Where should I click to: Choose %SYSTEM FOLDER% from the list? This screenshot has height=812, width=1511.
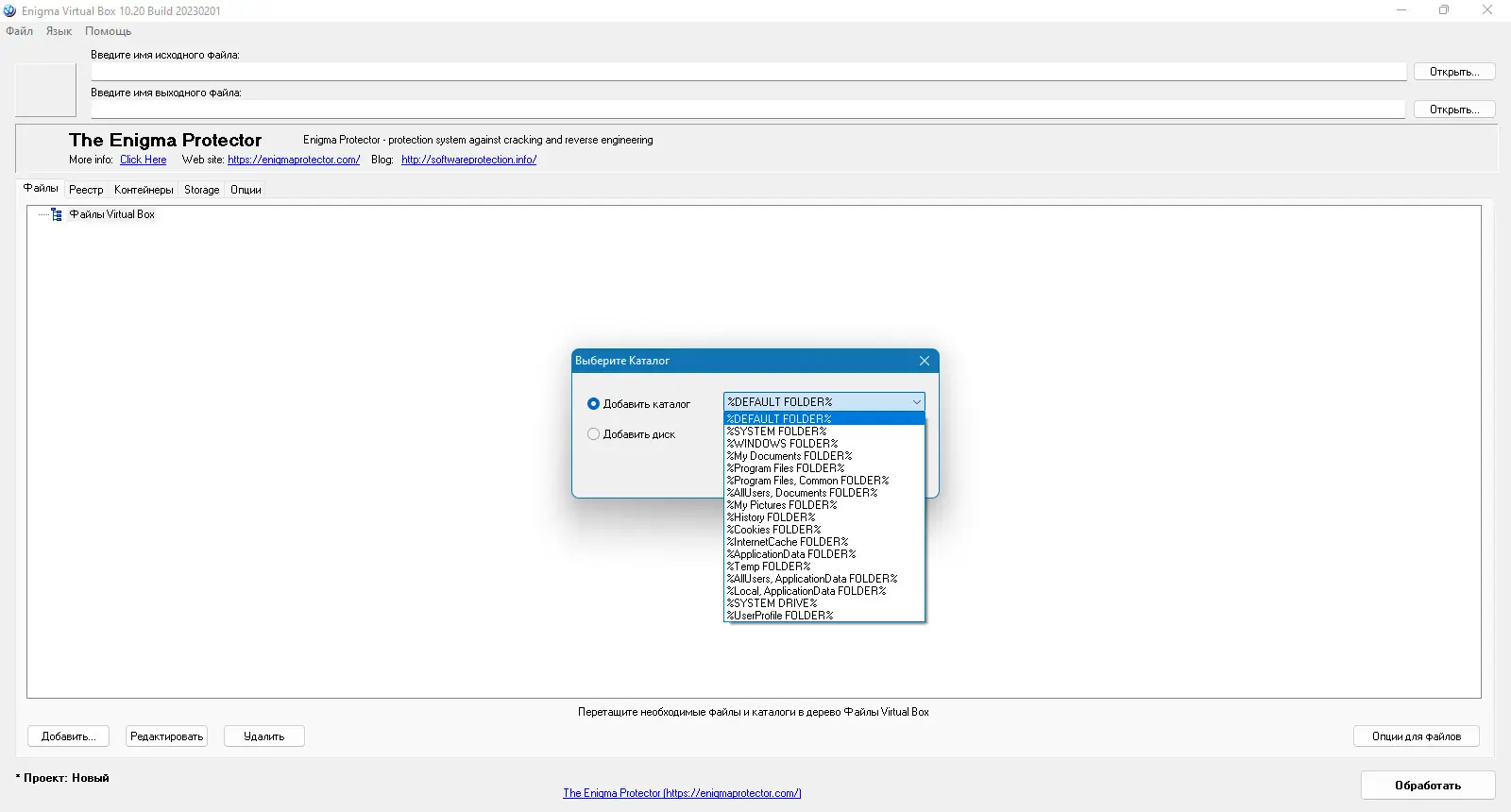pos(823,431)
